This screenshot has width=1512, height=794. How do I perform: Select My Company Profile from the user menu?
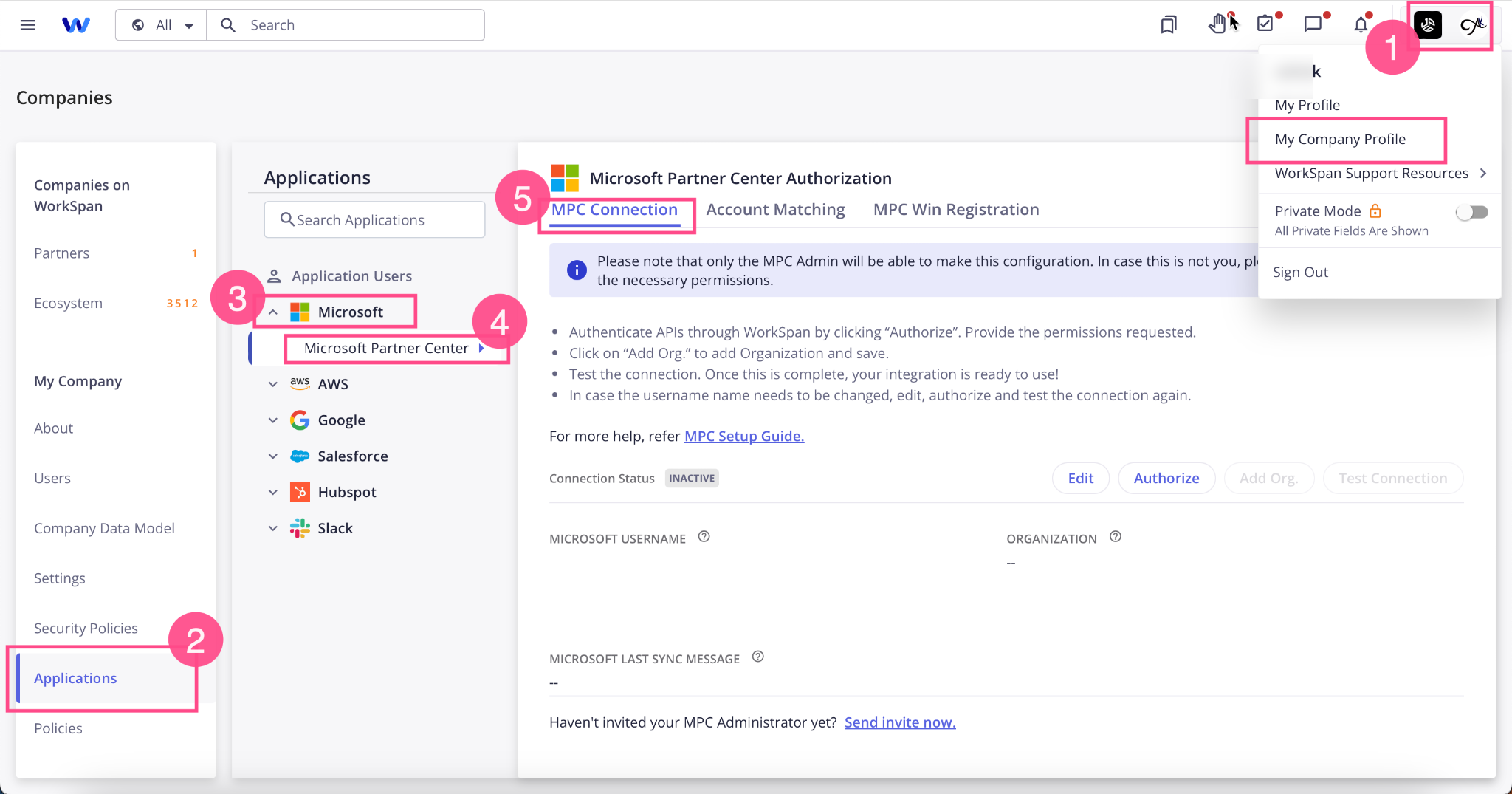pos(1340,139)
